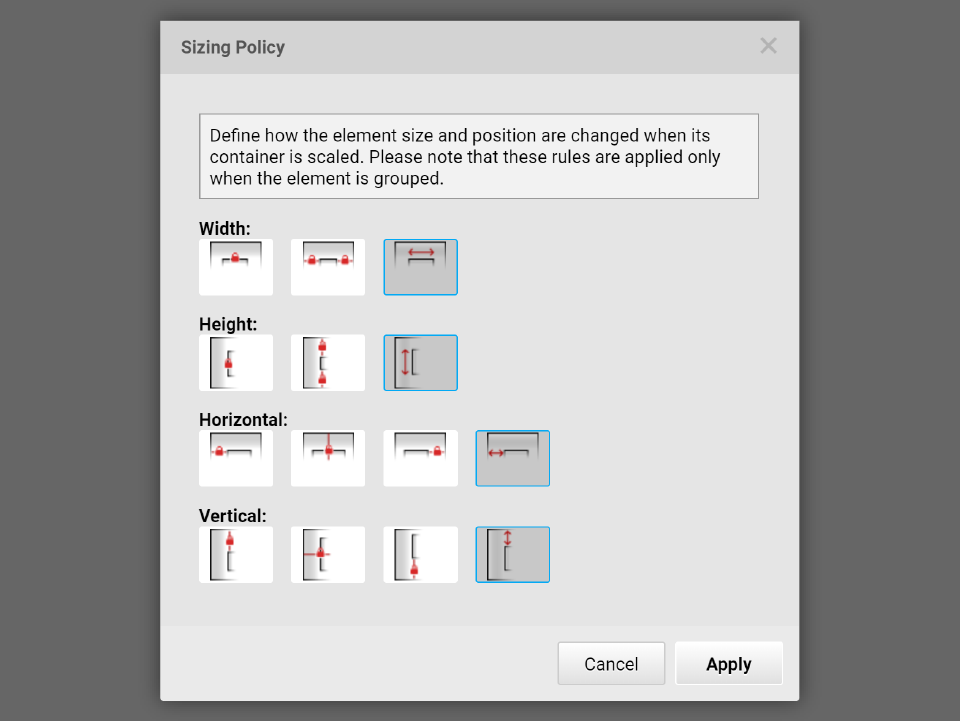Click the Cancel button
This screenshot has height=721, width=960.
611,664
